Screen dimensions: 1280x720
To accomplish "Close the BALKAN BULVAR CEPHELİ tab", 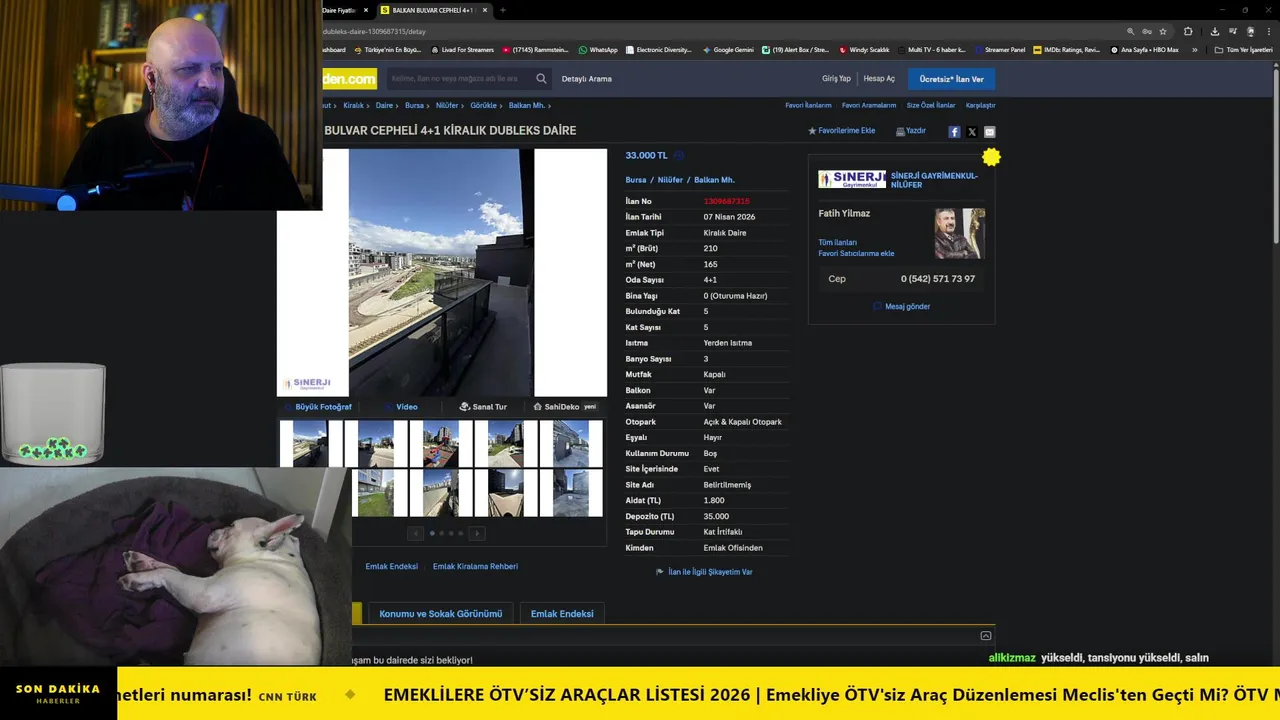I will point(485,10).
